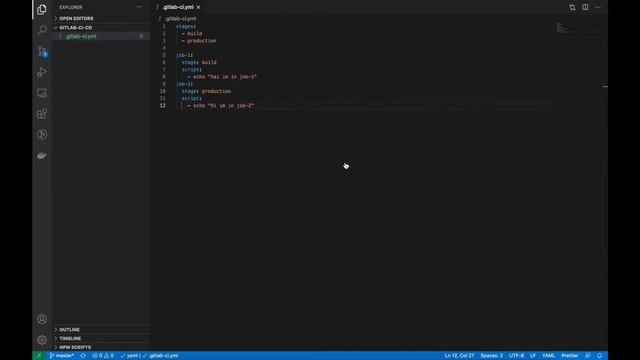Open Remote Explorer icon
The height and width of the screenshot is (360, 640).
pos(42,93)
